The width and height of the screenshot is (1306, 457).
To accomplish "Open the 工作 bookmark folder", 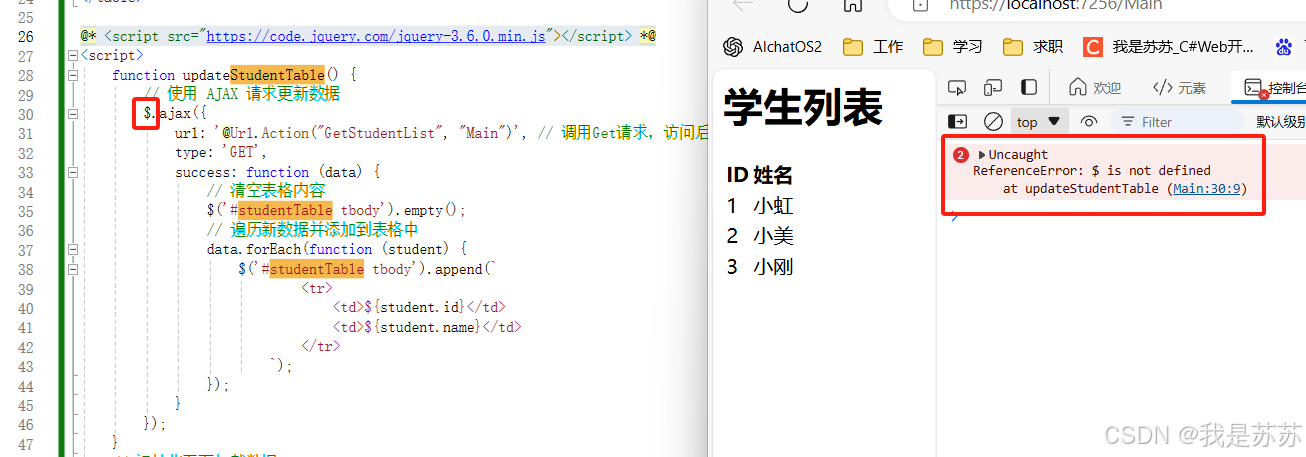I will tap(873, 47).
